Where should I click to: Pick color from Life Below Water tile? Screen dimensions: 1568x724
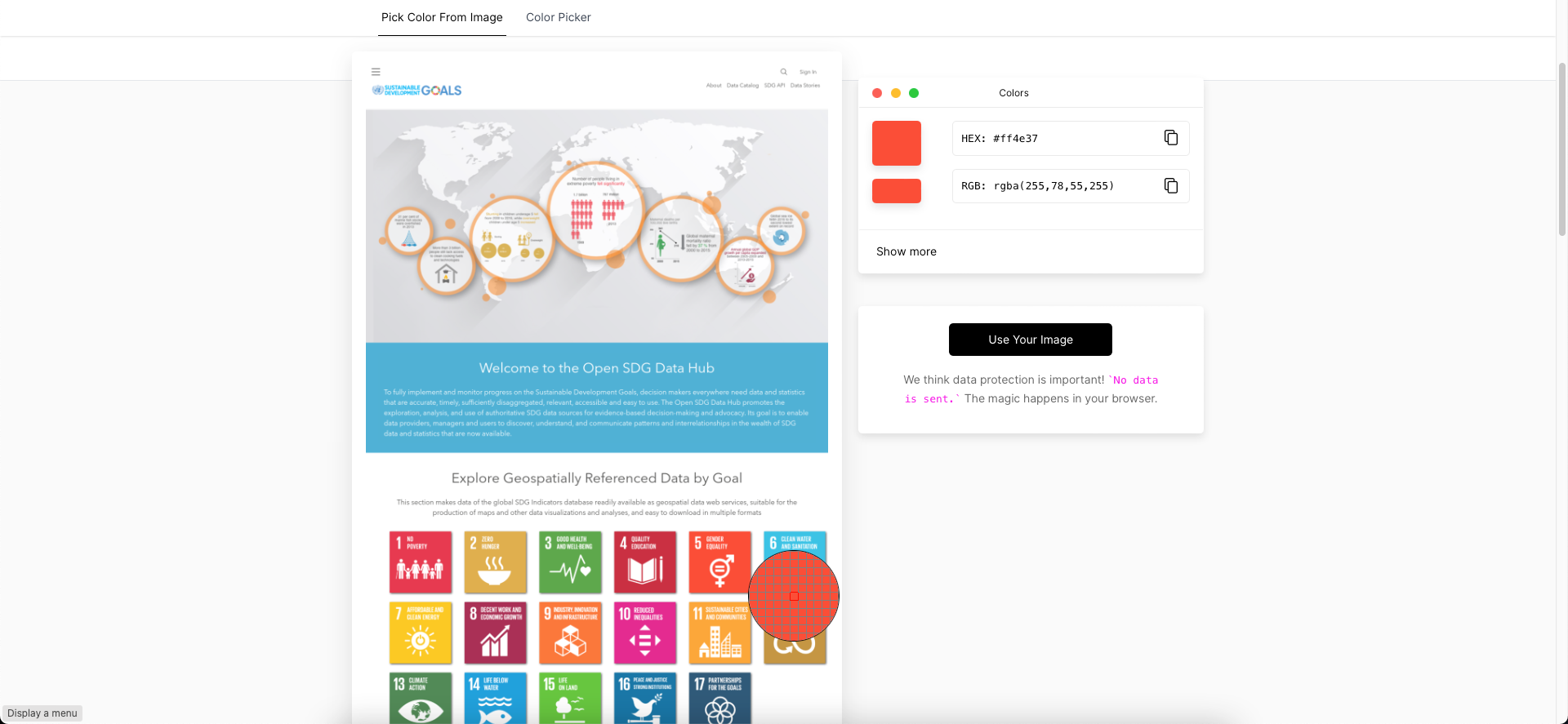(x=496, y=698)
